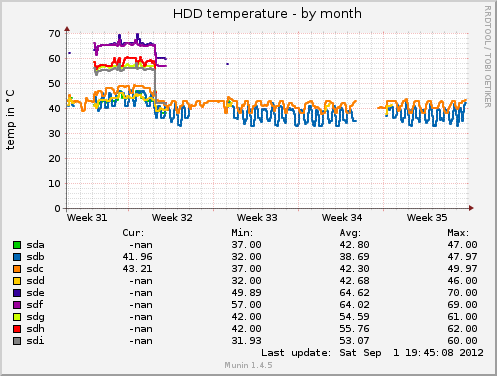Click the orange sdc legend swatch
The width and height of the screenshot is (497, 376).
pyautogui.click(x=17, y=269)
